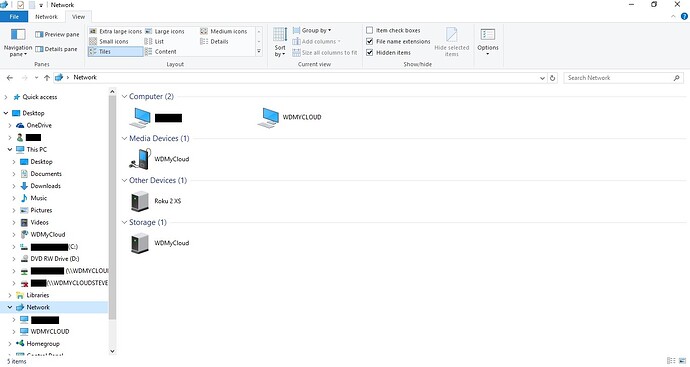Open the Navigation pane options
Screen dimensions: 690x367
point(18,42)
